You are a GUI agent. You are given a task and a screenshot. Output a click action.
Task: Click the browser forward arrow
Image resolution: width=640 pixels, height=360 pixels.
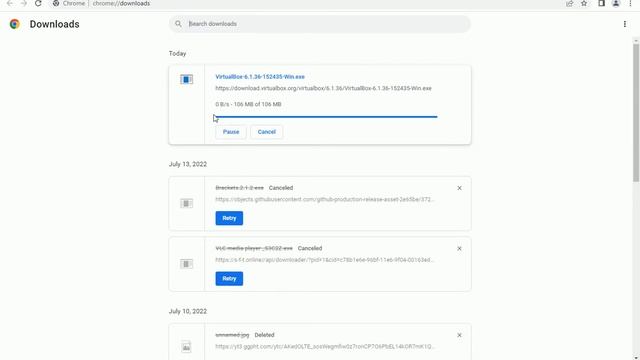pos(24,3)
